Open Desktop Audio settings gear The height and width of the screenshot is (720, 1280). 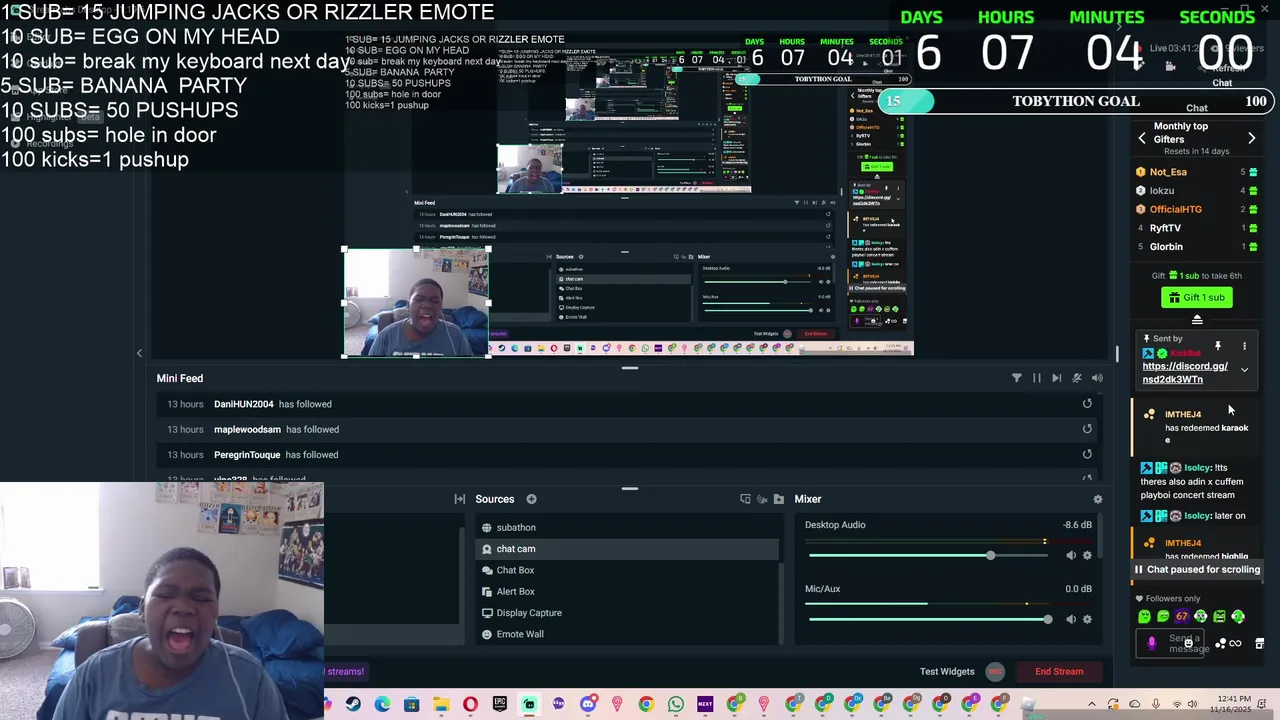1088,555
